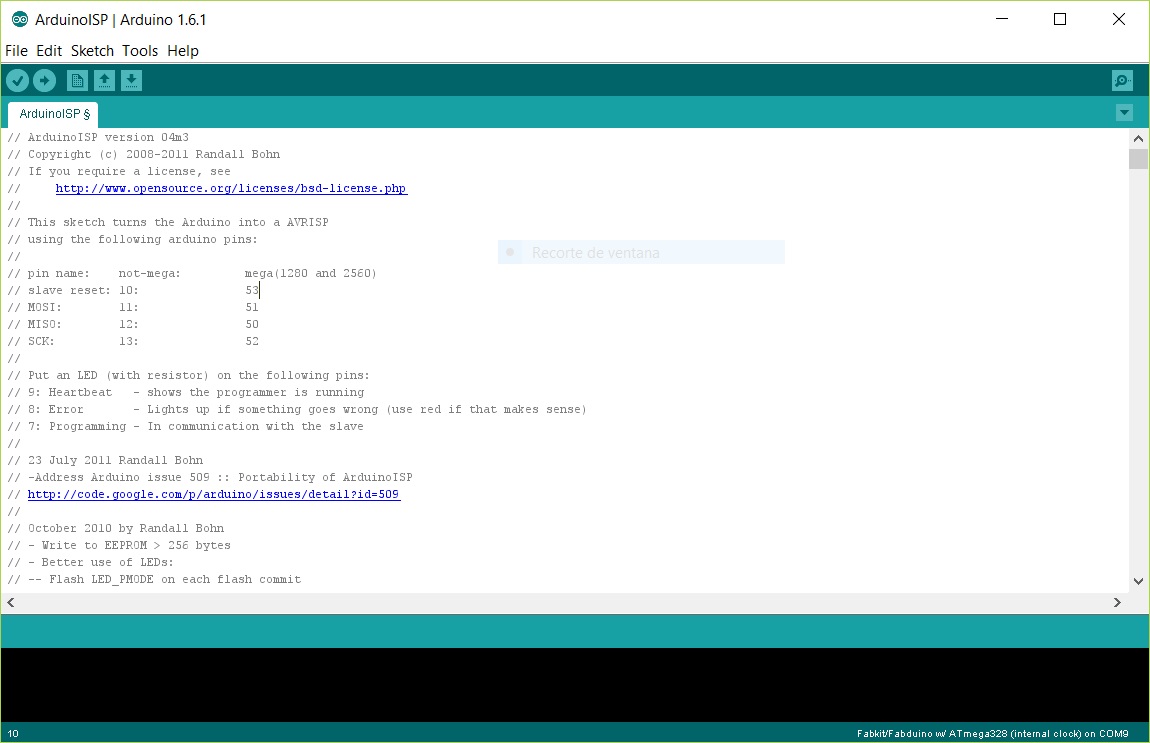Screen dimensions: 1150x743
Task: Open a sketch with the up-arrow icon
Action: click(x=104, y=81)
